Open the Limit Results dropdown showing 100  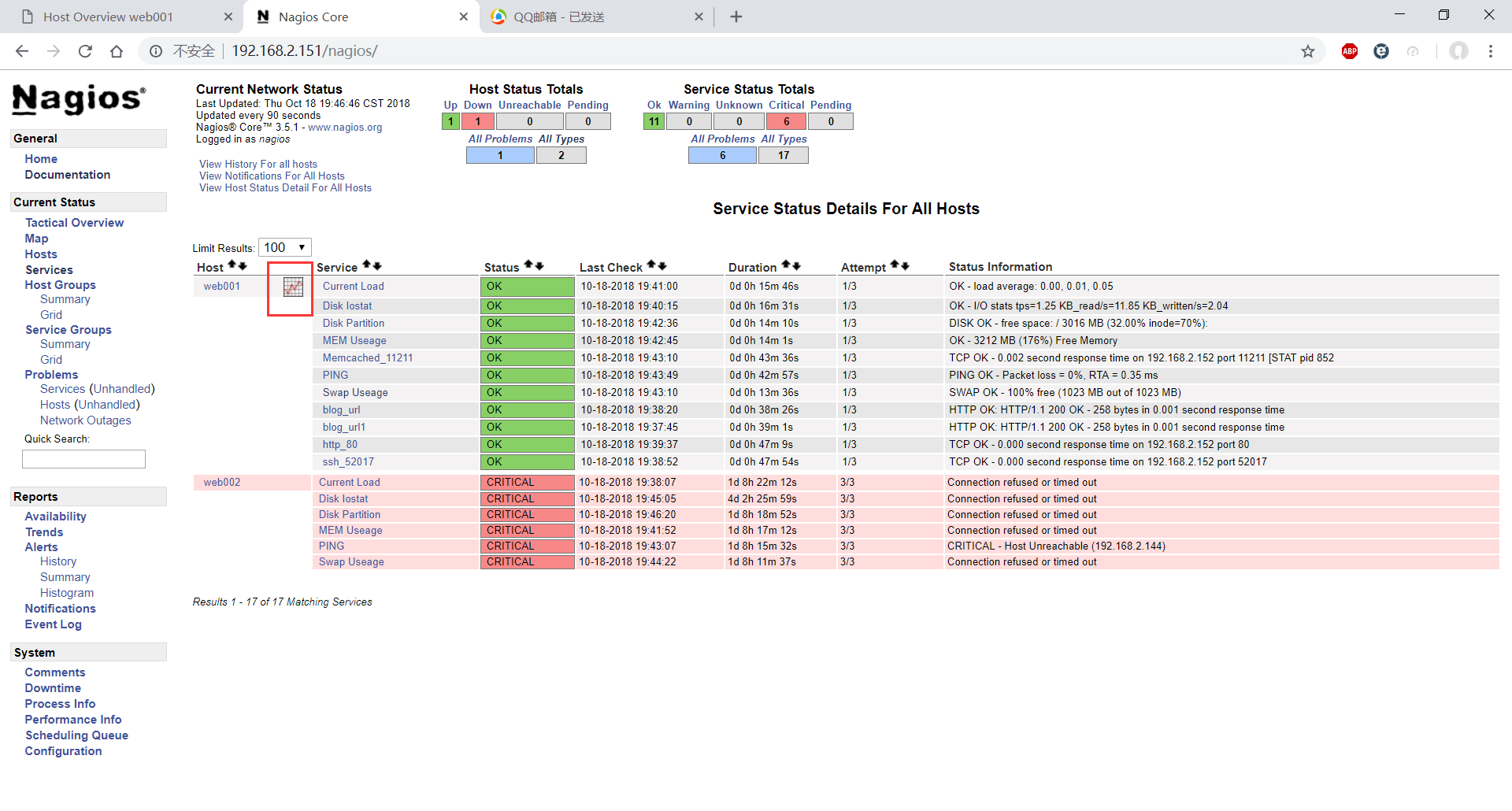(x=285, y=247)
